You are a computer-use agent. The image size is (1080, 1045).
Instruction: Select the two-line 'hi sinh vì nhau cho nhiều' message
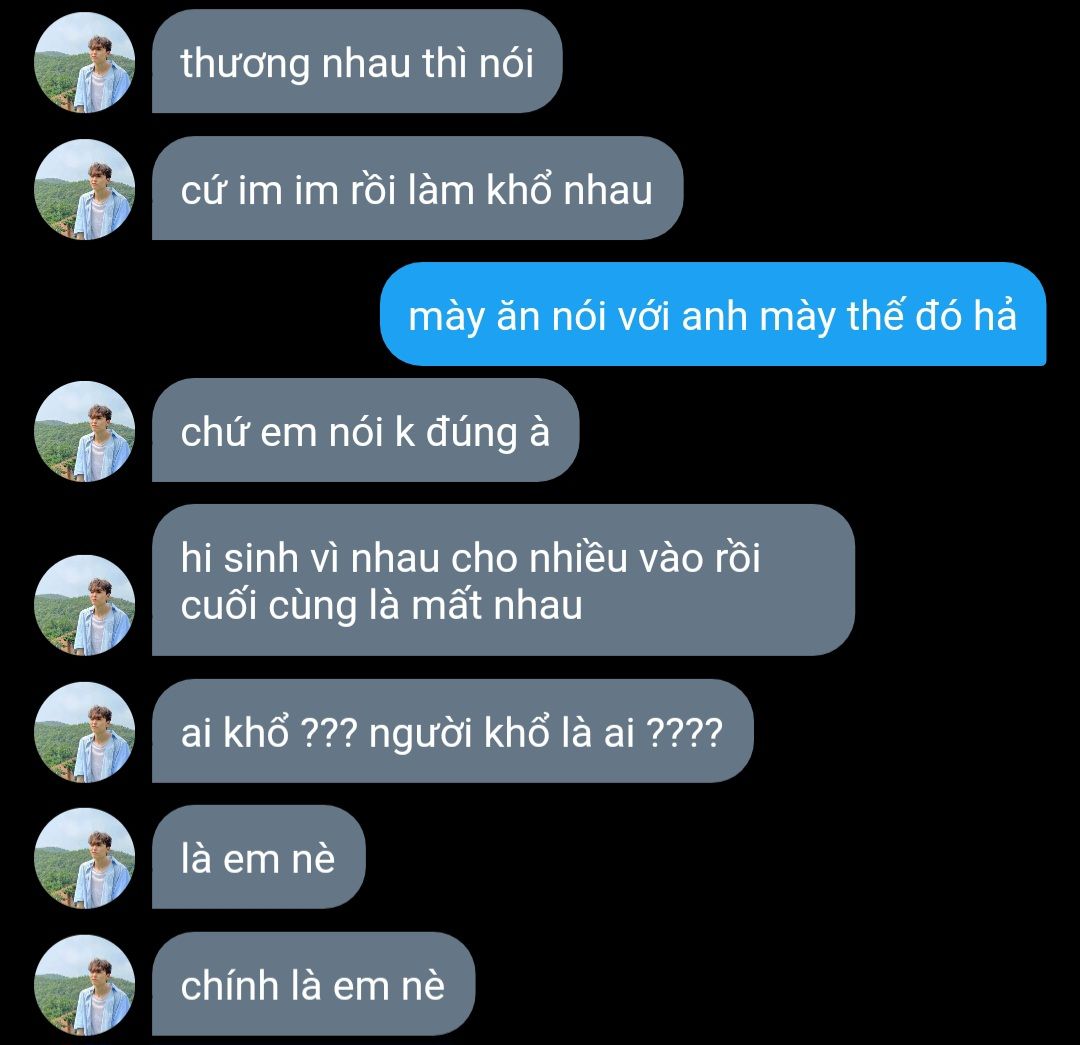click(x=503, y=580)
